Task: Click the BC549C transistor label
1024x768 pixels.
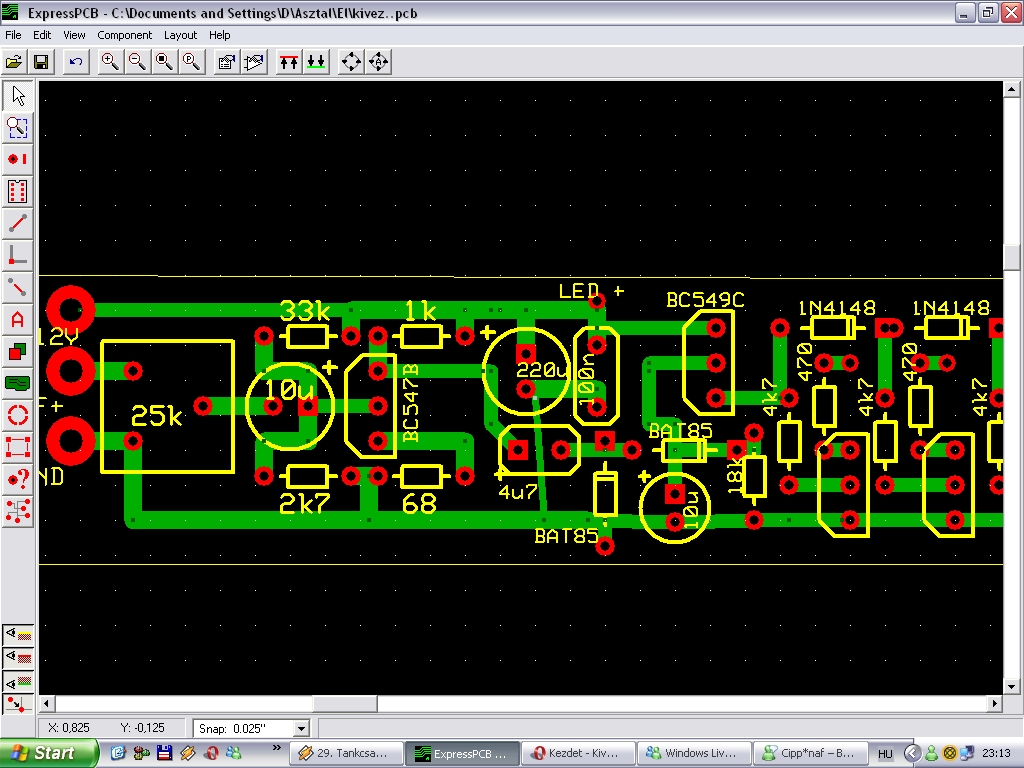Action: pyautogui.click(x=705, y=300)
